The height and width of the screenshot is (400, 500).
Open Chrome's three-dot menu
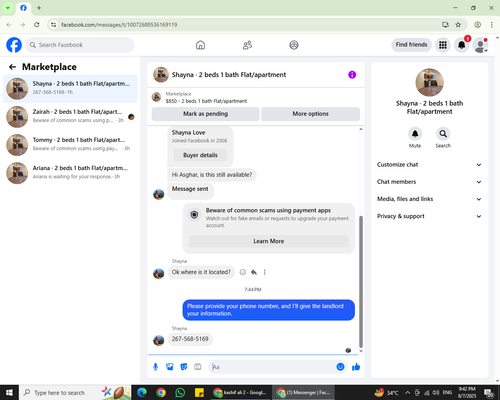click(x=491, y=25)
